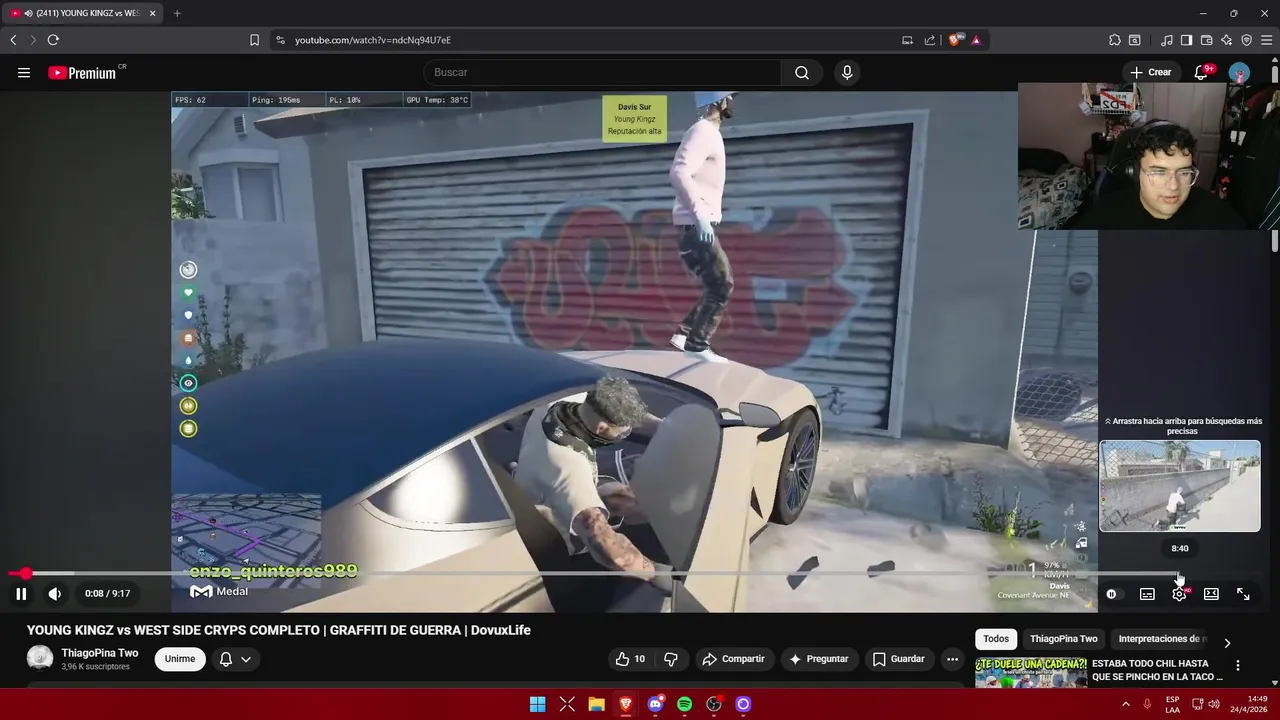
Task: Click the red playhead scrubber dot
Action: 26,574
